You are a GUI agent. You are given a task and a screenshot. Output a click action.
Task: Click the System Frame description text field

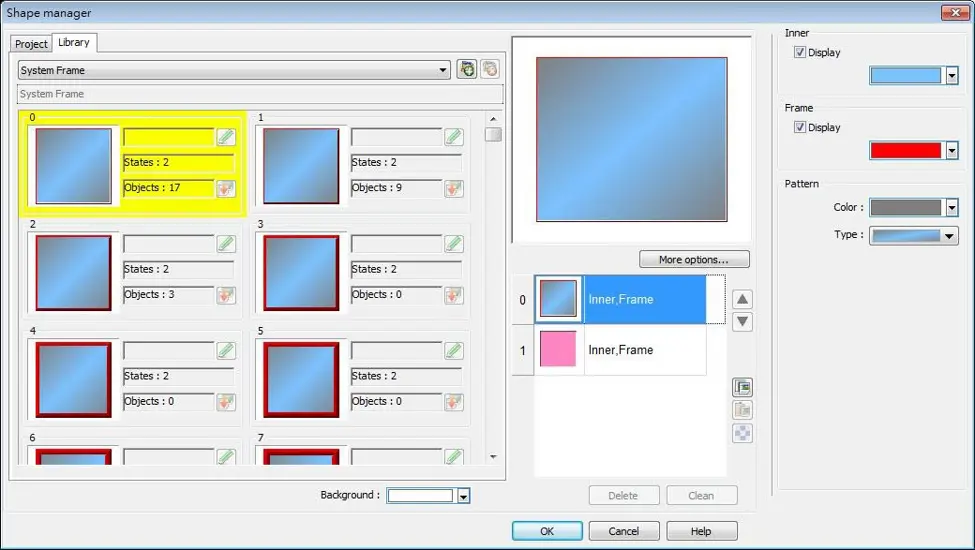(260, 94)
